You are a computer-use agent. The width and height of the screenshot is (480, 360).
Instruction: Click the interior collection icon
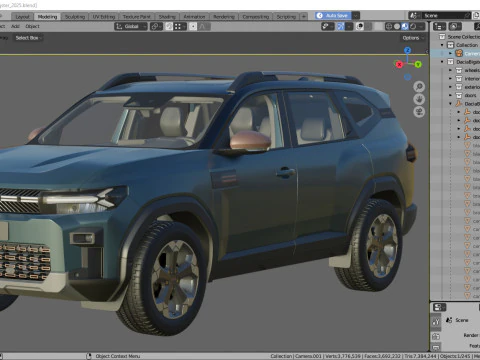459,79
